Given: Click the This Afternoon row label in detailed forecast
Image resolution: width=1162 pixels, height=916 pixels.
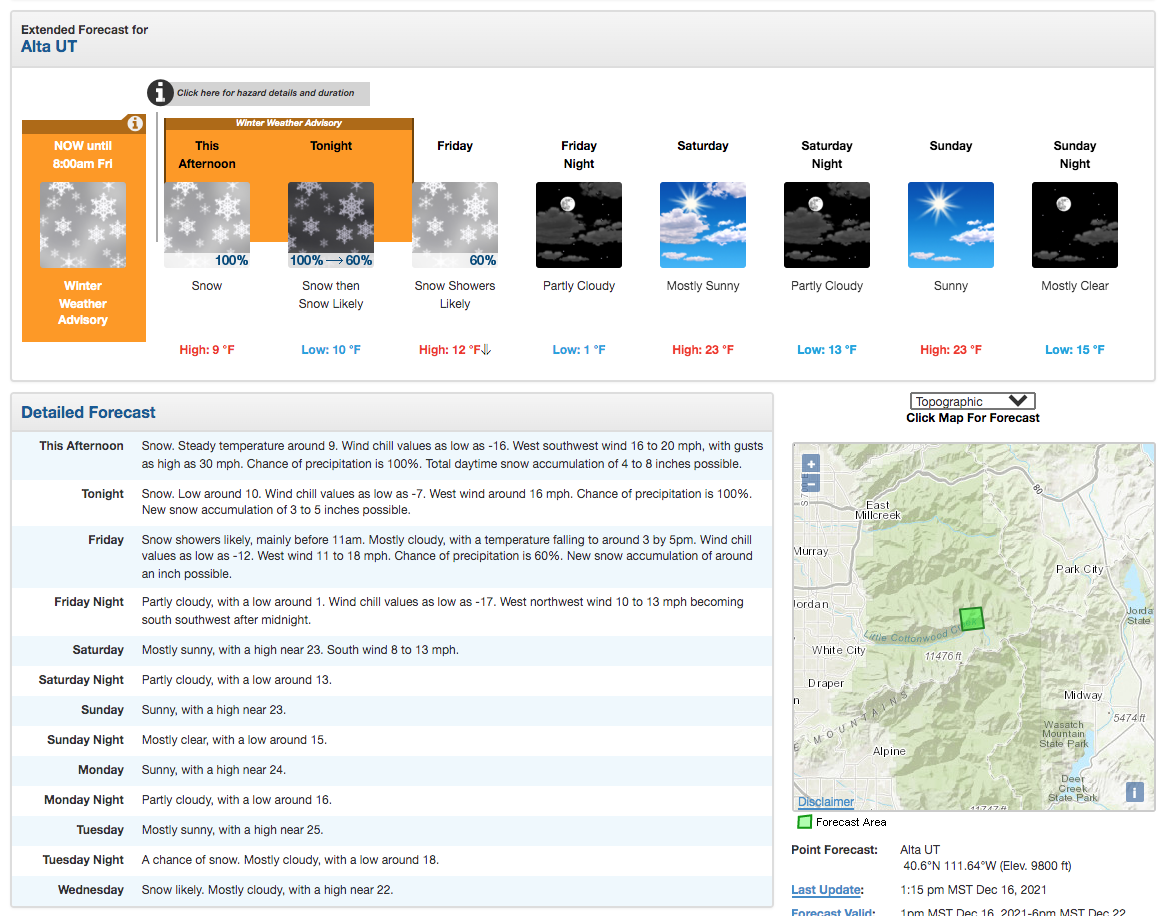Looking at the screenshot, I should 82,445.
